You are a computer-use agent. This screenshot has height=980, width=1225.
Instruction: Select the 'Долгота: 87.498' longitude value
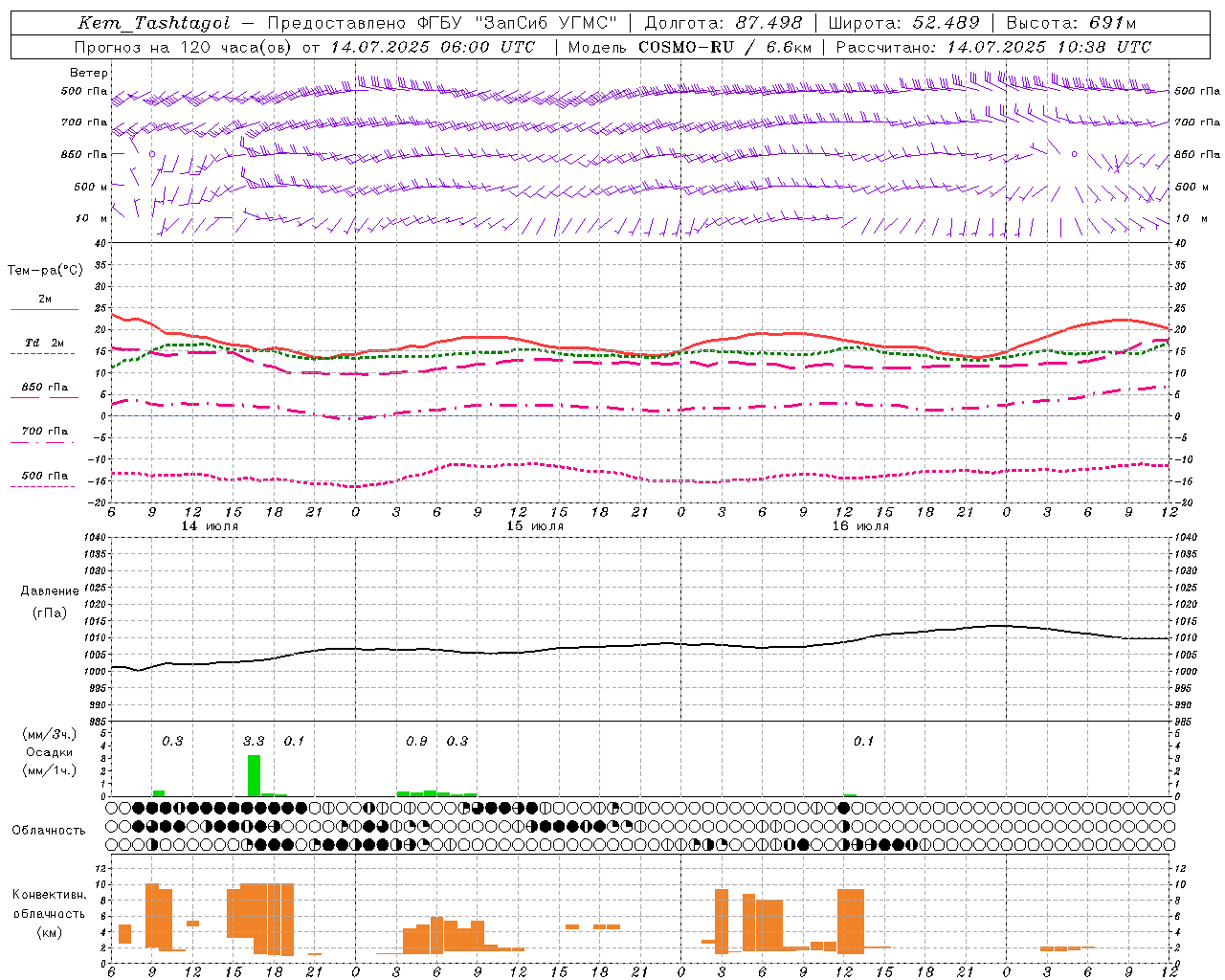[724, 23]
